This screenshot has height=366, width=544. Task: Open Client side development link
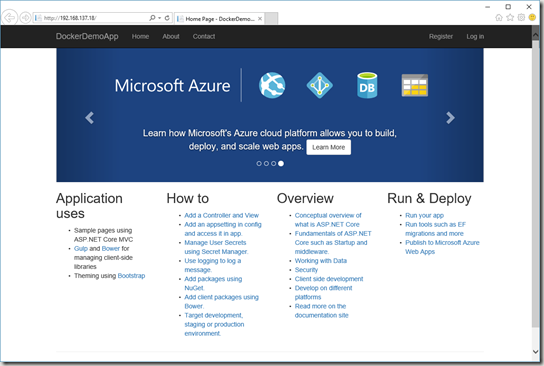[x=329, y=279]
